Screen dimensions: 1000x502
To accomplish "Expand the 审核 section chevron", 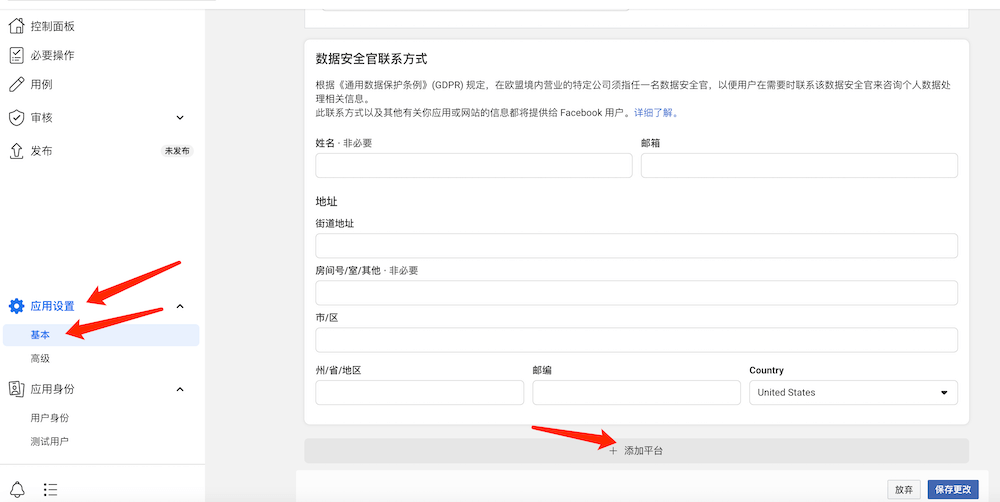I will point(180,118).
